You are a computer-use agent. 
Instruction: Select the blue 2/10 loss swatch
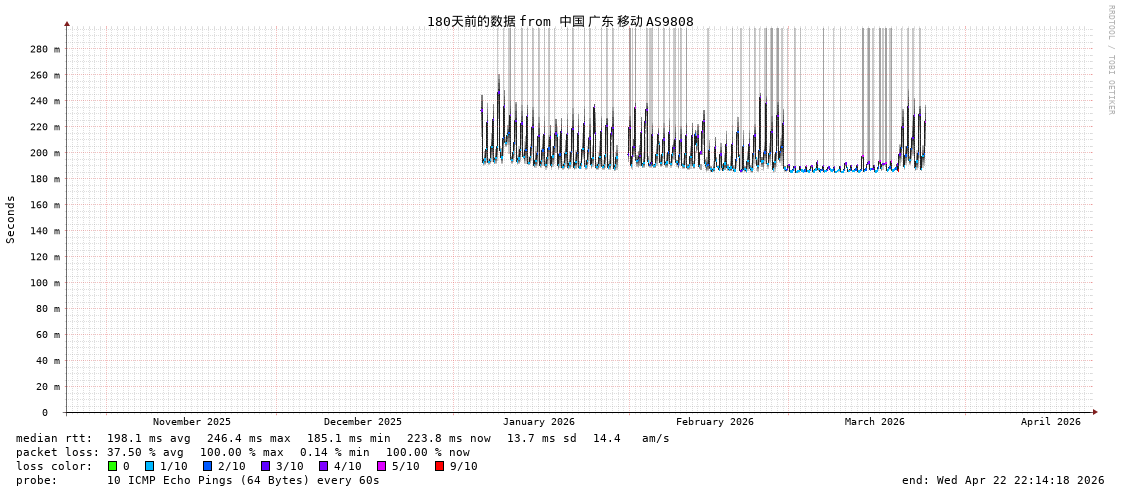pos(208,466)
